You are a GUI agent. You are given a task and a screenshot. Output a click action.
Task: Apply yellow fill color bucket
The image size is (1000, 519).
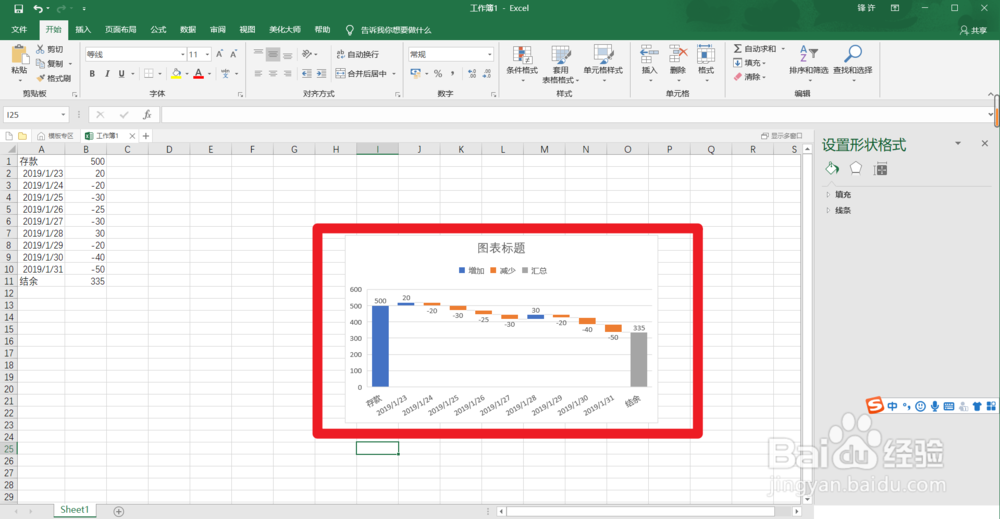176,74
